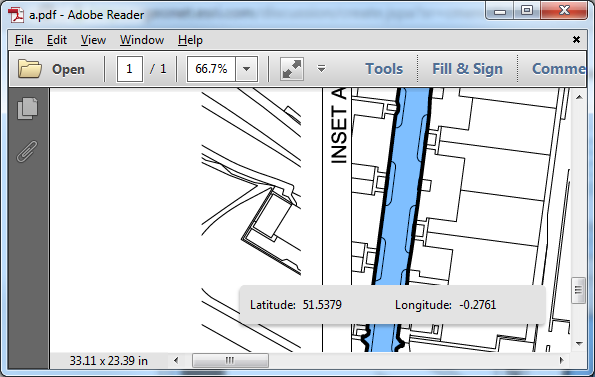
Task: Open the zoom percentage dropdown arrow
Action: point(247,69)
